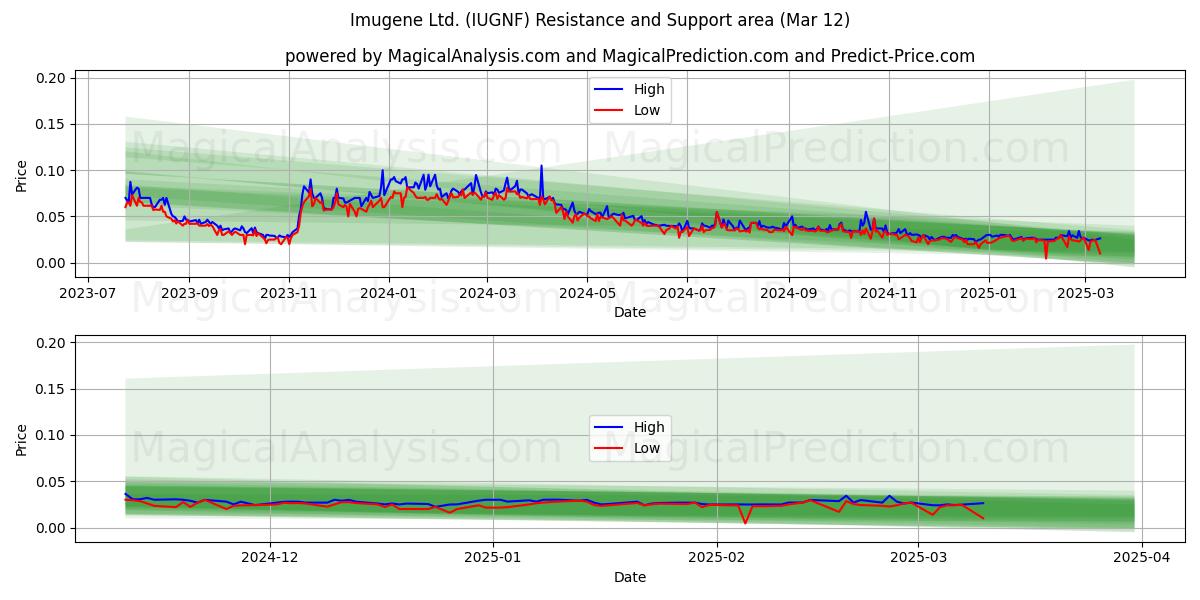Click the '2024-09' tick label on upper chart
Viewport: 1200px width, 600px height.
(x=789, y=293)
